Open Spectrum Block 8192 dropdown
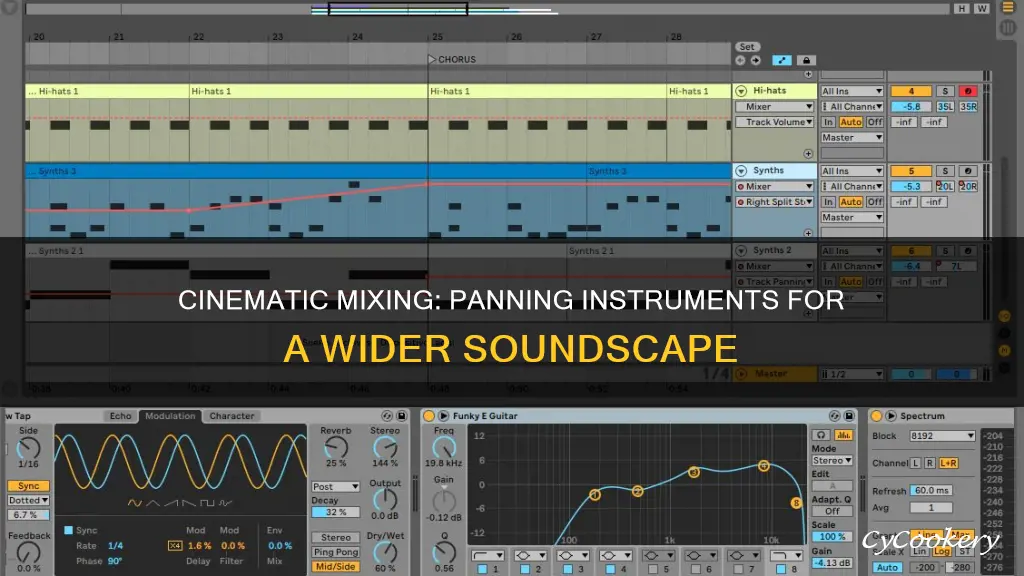This screenshot has height=576, width=1024. coord(942,436)
